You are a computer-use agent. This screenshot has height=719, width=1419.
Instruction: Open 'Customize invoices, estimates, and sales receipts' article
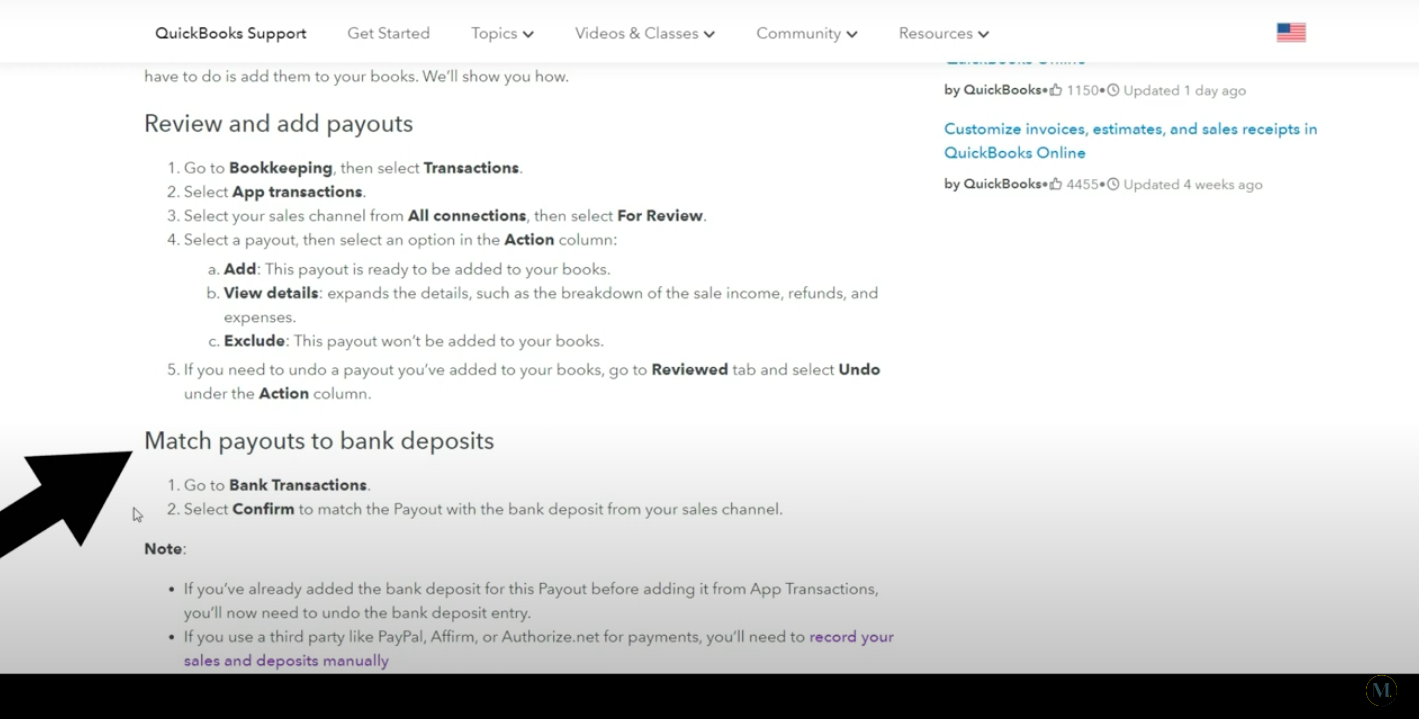(1130, 141)
